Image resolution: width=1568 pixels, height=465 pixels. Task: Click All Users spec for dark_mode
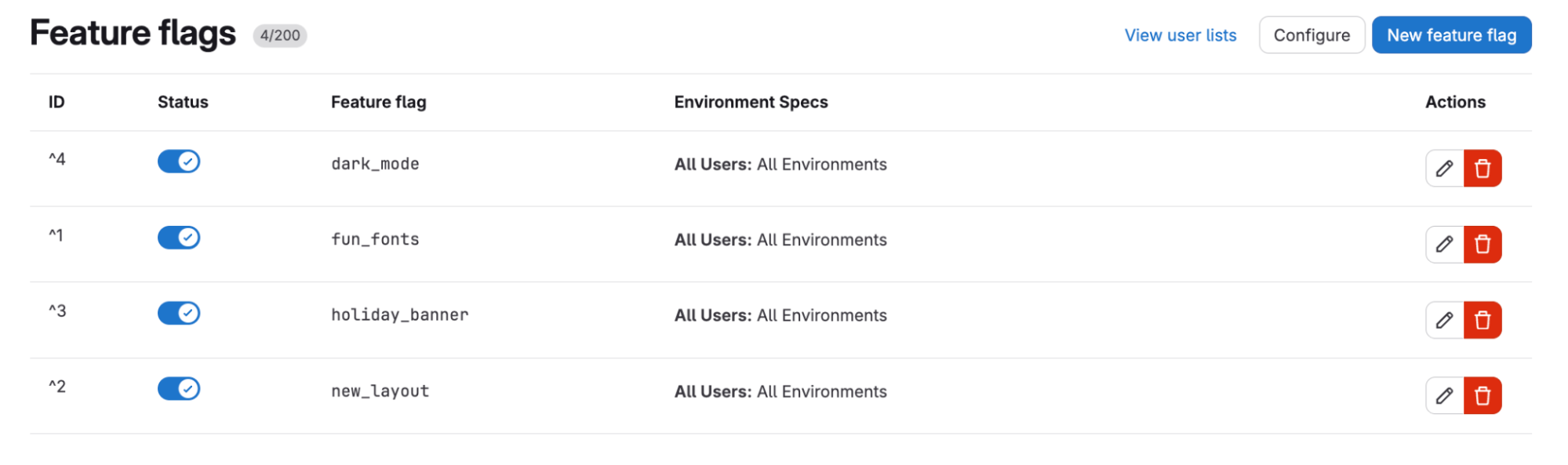click(x=712, y=165)
